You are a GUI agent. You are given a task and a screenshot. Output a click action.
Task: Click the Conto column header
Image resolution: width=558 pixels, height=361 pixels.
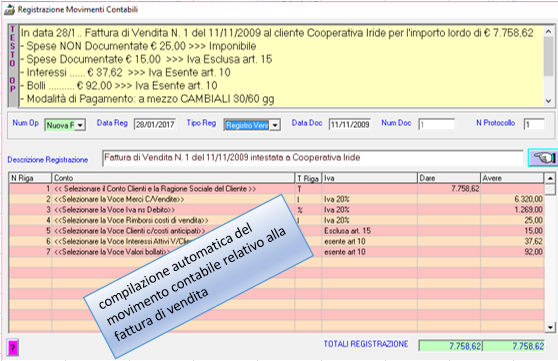[173, 178]
